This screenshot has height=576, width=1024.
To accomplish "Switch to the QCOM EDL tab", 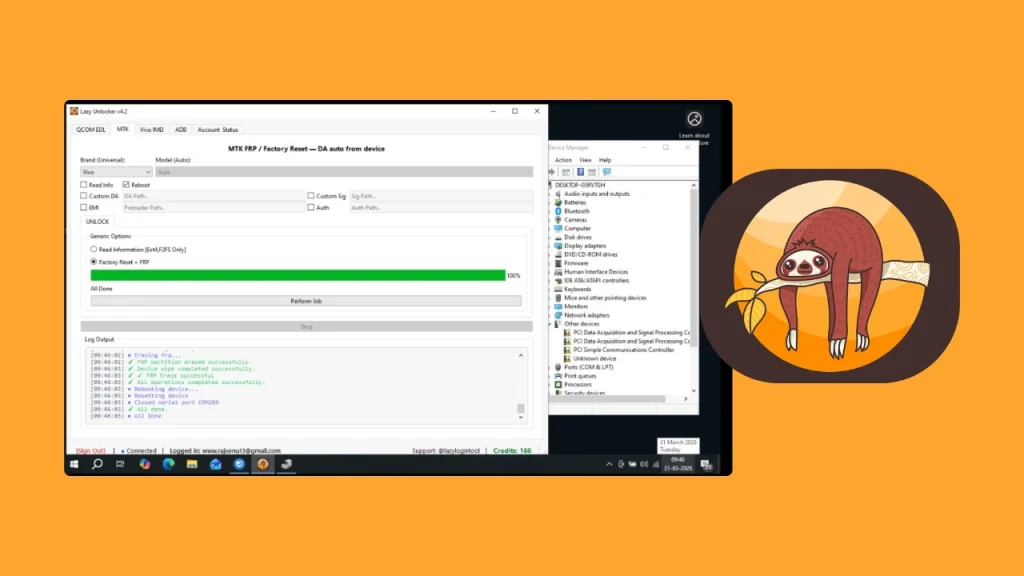I will (91, 129).
